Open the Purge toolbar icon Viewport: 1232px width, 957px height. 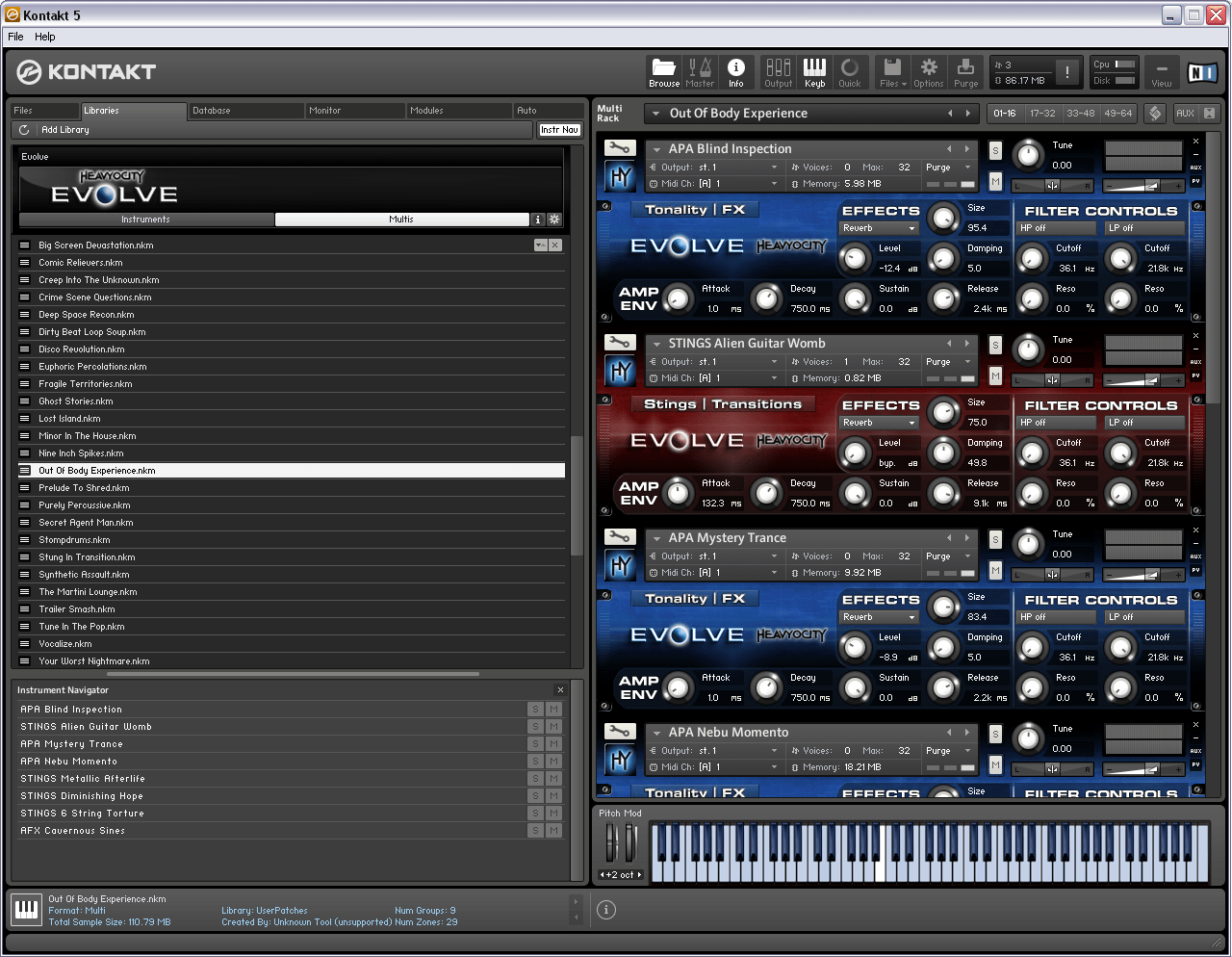click(965, 72)
